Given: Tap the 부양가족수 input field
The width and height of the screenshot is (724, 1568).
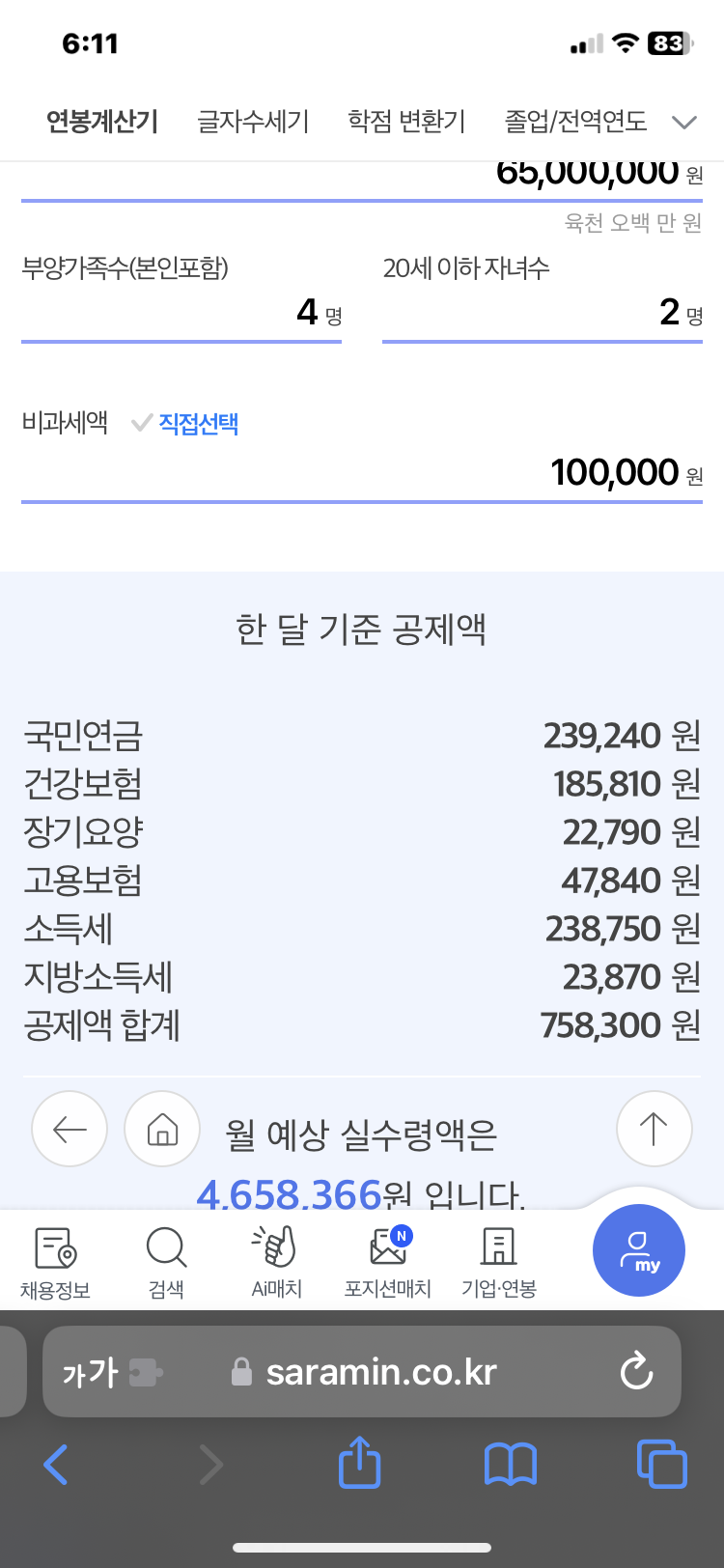Looking at the screenshot, I should (181, 313).
